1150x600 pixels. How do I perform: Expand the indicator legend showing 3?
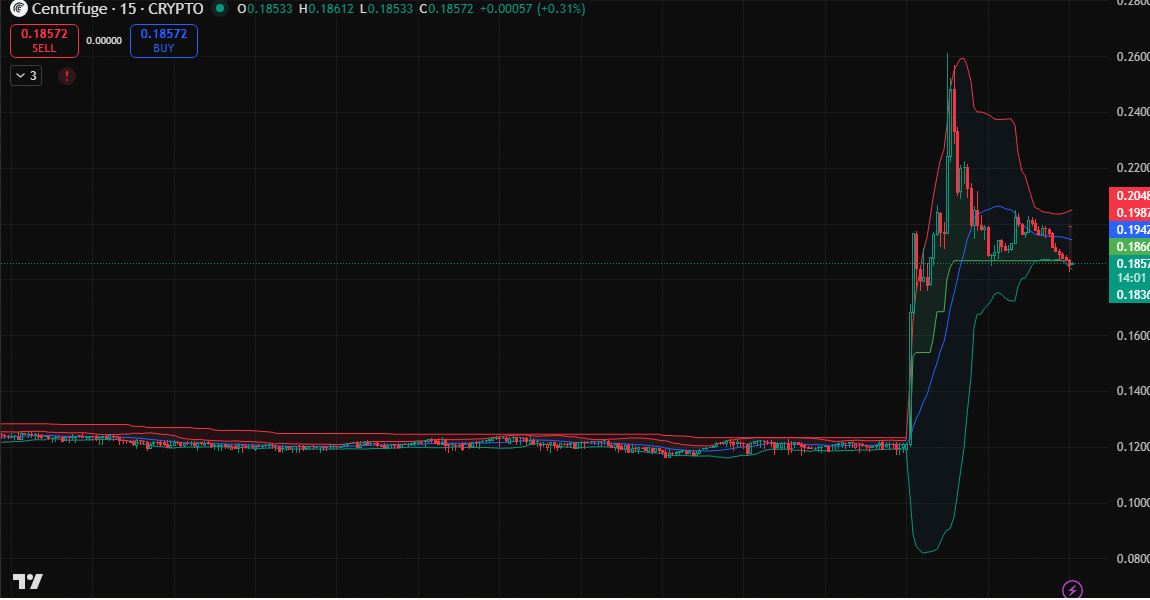coord(26,76)
